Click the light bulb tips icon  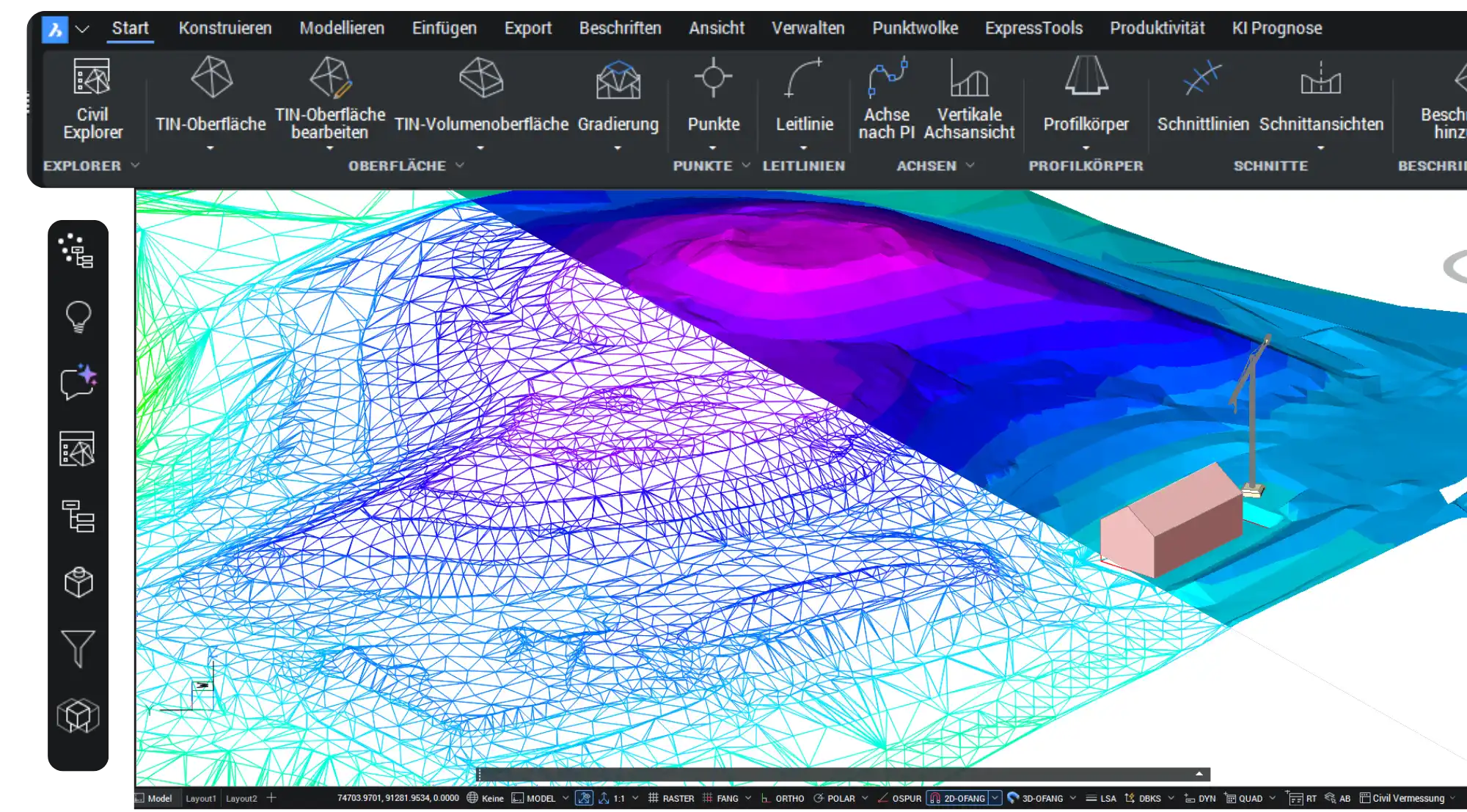click(x=78, y=318)
